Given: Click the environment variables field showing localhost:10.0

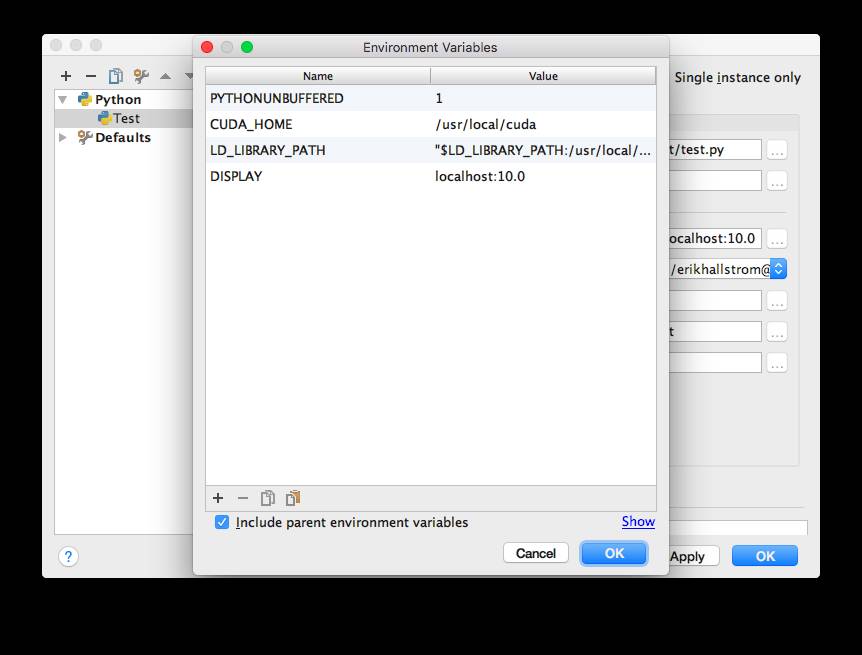Looking at the screenshot, I should 715,239.
